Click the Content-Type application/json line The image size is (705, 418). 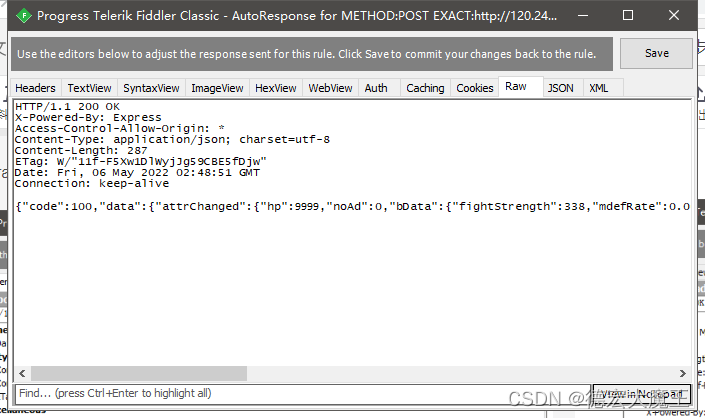[172, 139]
